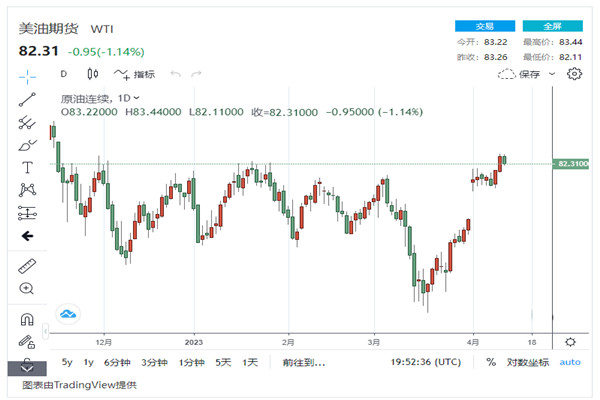Select the 6分钟 range
Screen dimensions: 600x400
coord(117,362)
